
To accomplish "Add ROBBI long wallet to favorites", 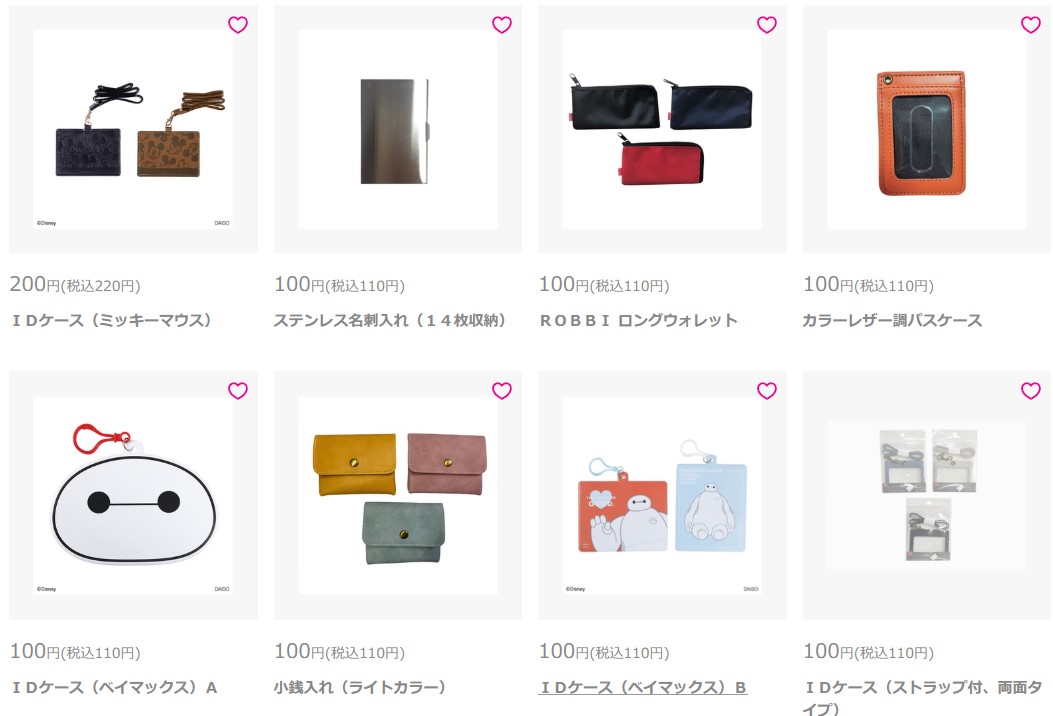I will pos(766,25).
